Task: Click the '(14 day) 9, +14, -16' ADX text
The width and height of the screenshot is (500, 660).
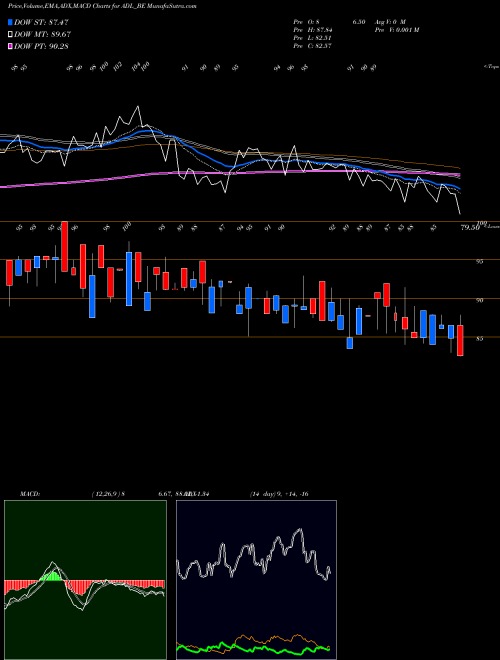Action: click(x=279, y=494)
